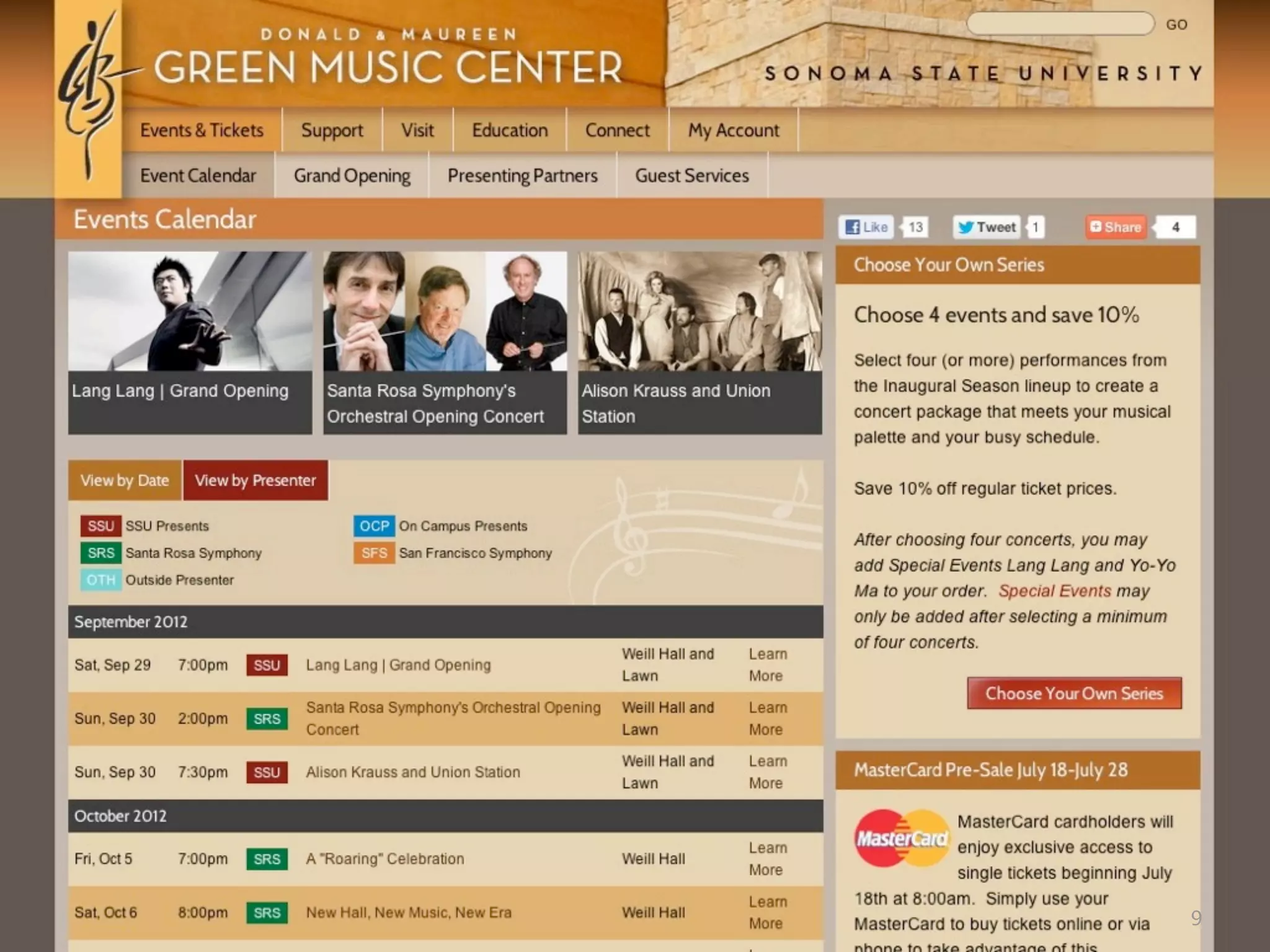The image size is (1270, 952).
Task: Open the Events & Tickets menu
Action: [202, 130]
